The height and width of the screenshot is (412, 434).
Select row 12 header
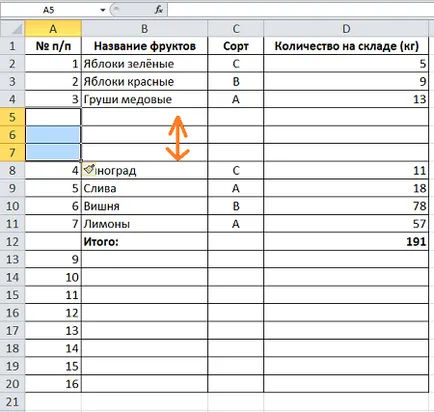click(x=12, y=242)
